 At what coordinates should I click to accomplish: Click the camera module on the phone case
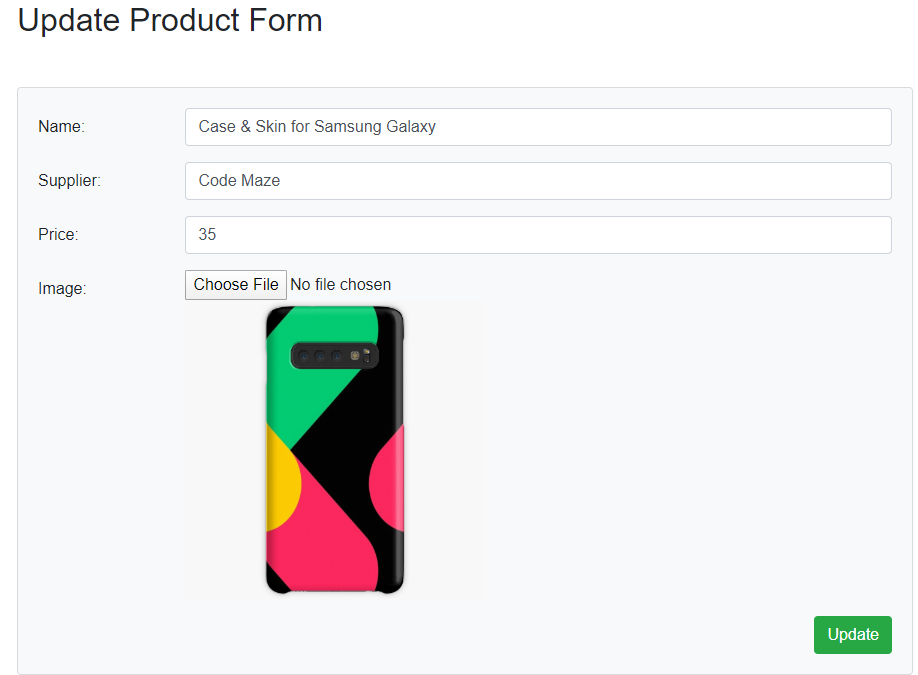[334, 355]
